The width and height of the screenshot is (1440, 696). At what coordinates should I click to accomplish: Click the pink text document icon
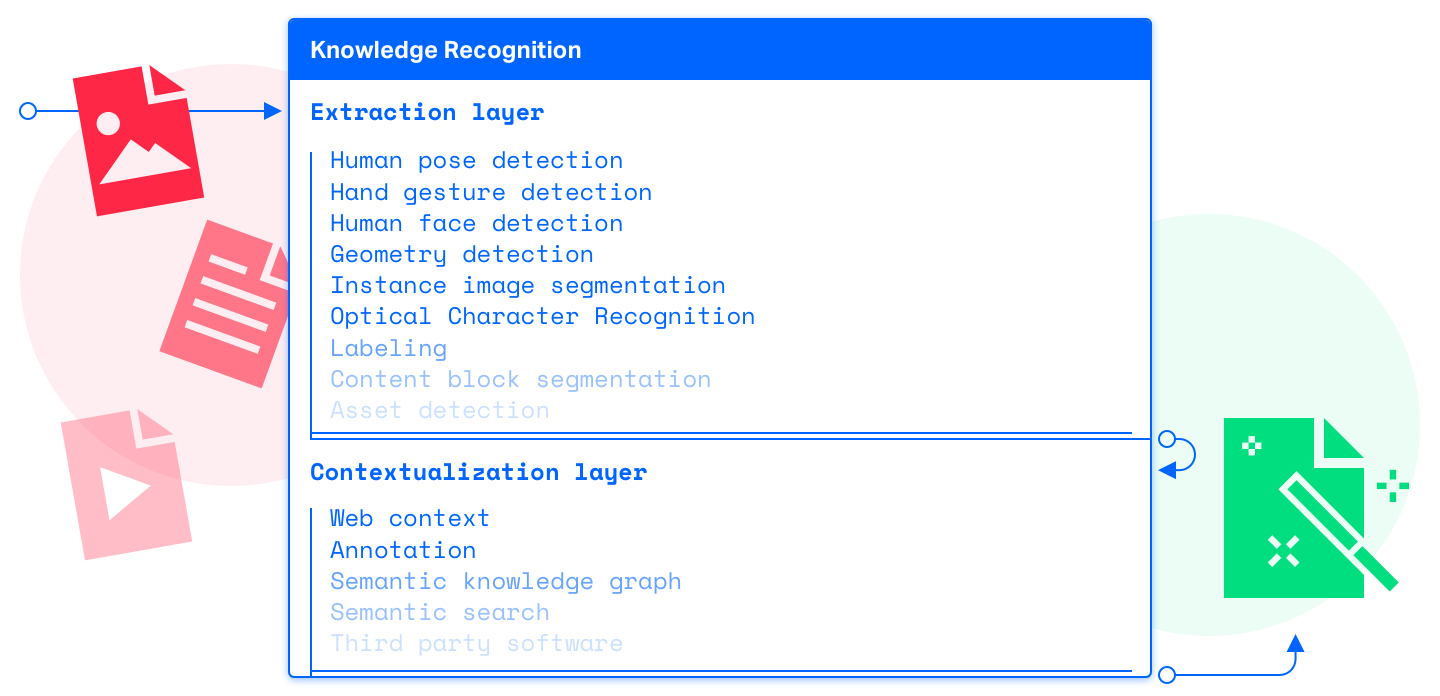pyautogui.click(x=225, y=303)
